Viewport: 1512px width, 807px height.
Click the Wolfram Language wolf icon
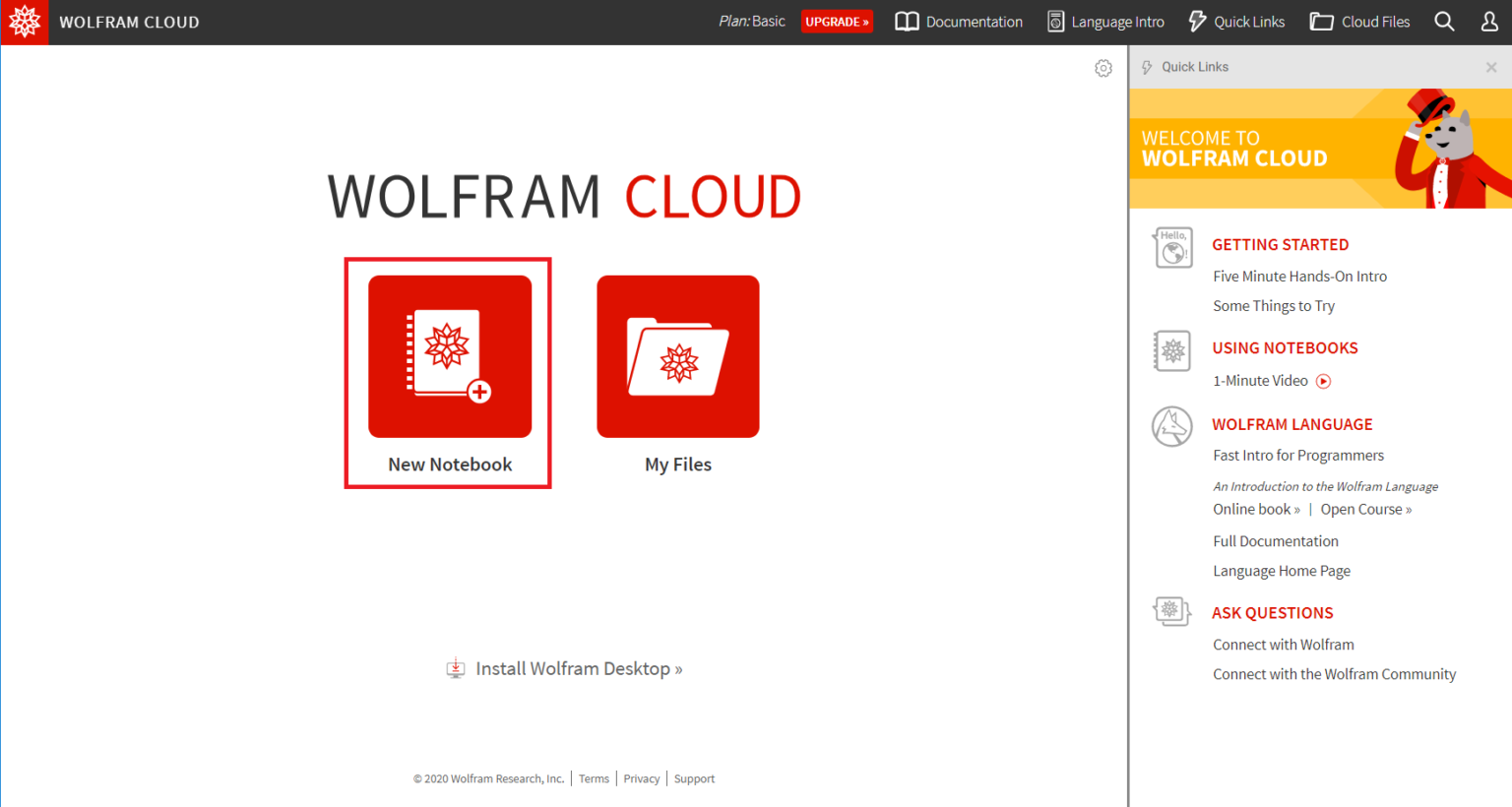click(1172, 427)
